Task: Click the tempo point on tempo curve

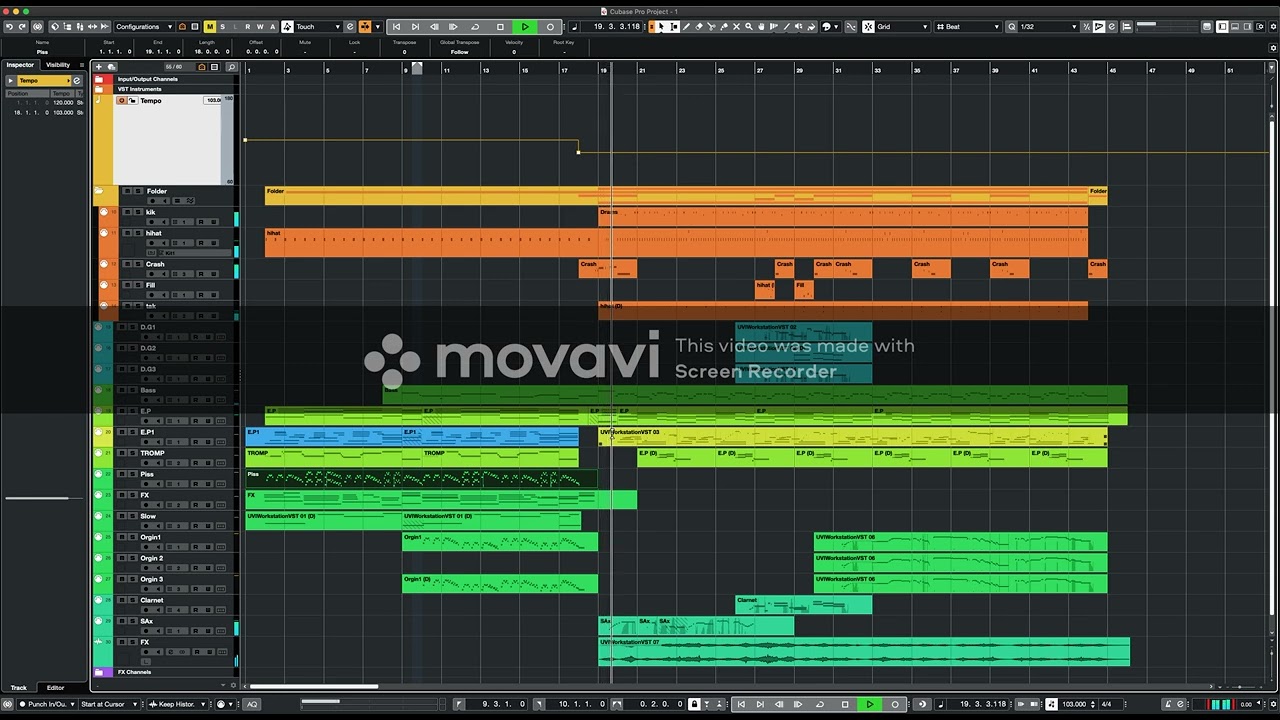Action: coord(578,152)
